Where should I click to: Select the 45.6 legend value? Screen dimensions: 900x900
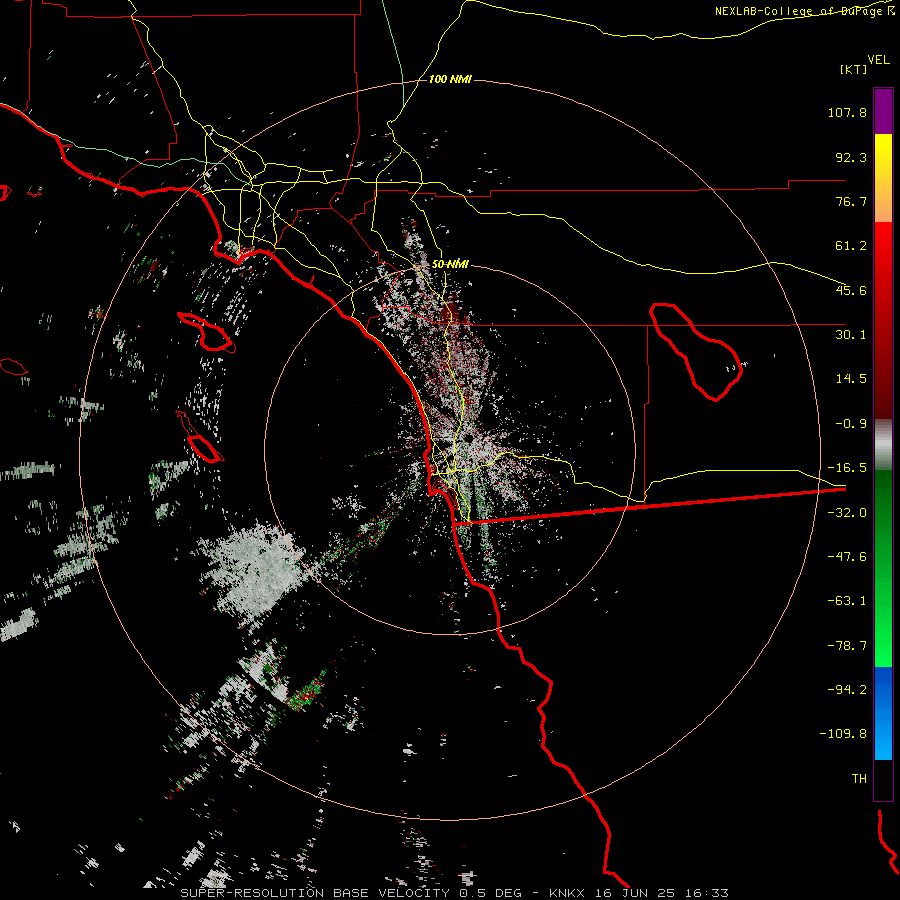click(851, 290)
